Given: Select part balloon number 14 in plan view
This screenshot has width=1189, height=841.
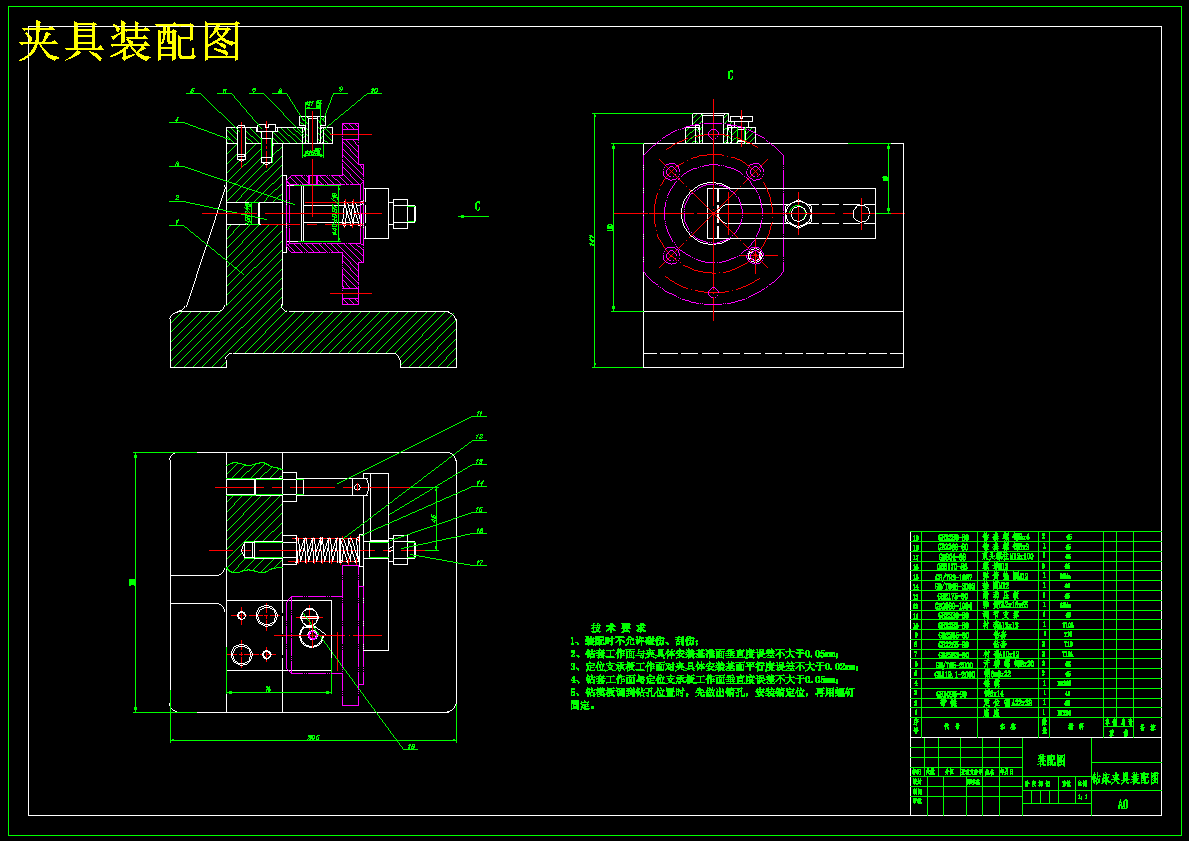Looking at the screenshot, I should click(x=481, y=484).
